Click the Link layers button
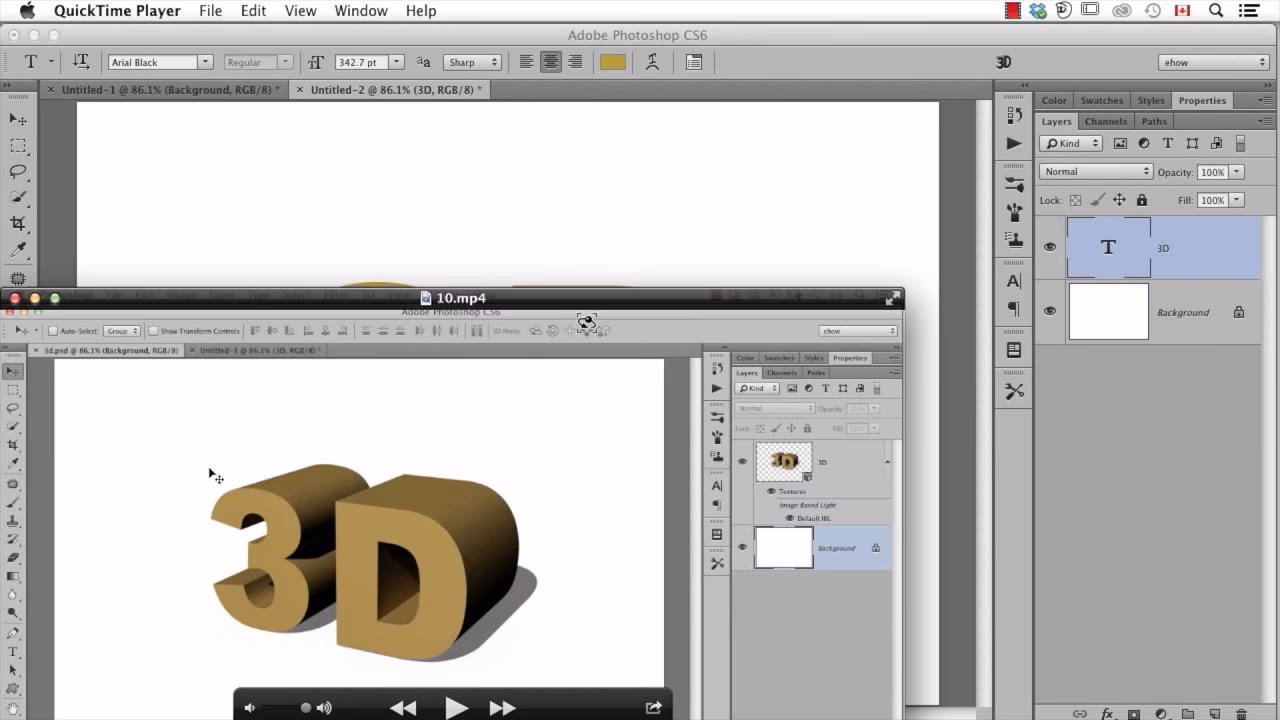This screenshot has height=720, width=1280. point(1080,713)
